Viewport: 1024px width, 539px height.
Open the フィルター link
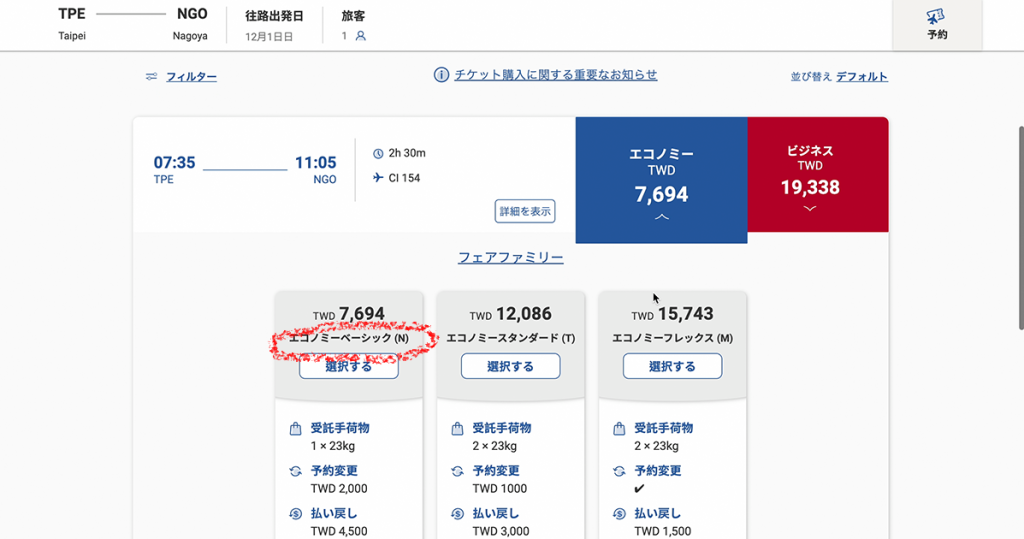click(x=191, y=77)
